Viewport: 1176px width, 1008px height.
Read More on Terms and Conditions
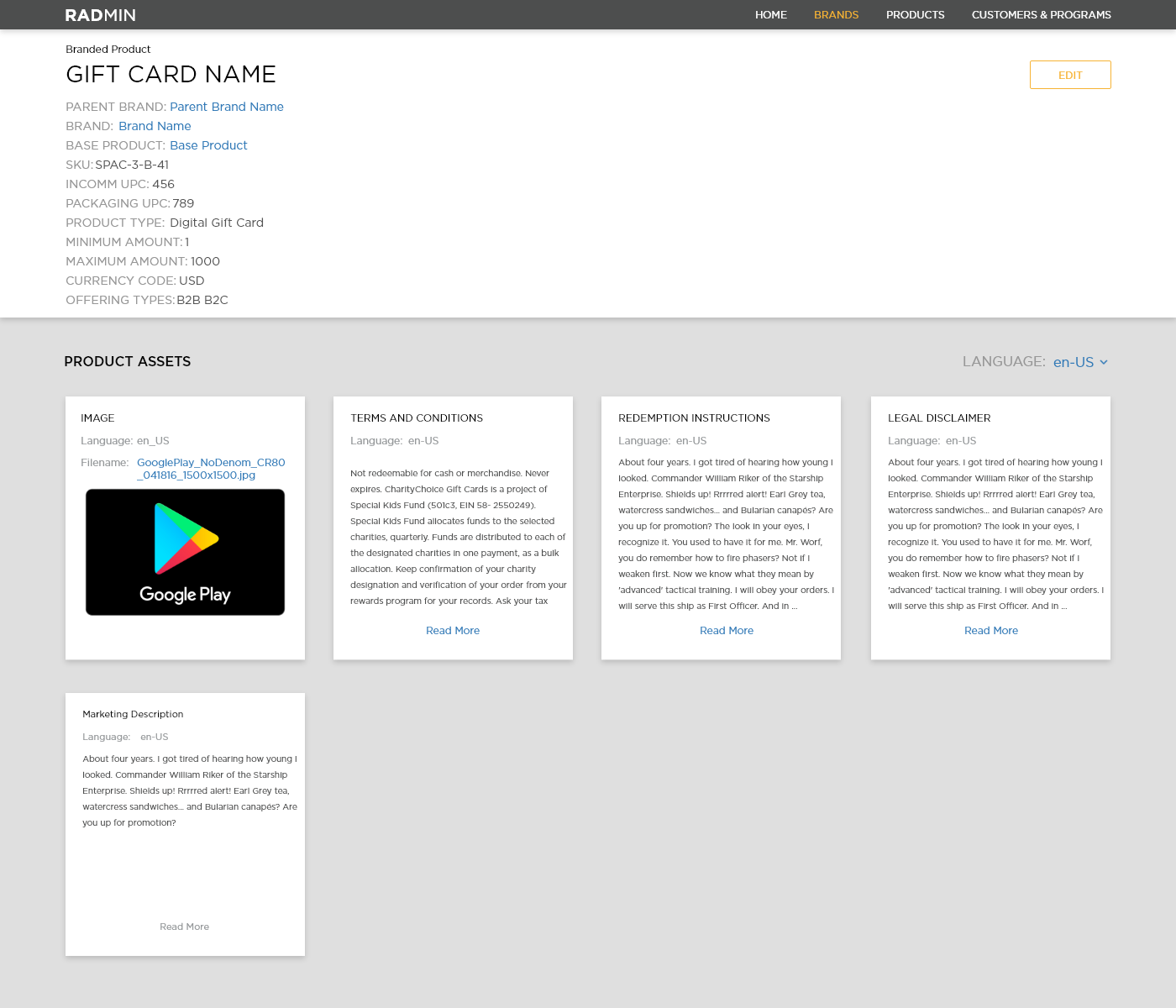(x=453, y=630)
